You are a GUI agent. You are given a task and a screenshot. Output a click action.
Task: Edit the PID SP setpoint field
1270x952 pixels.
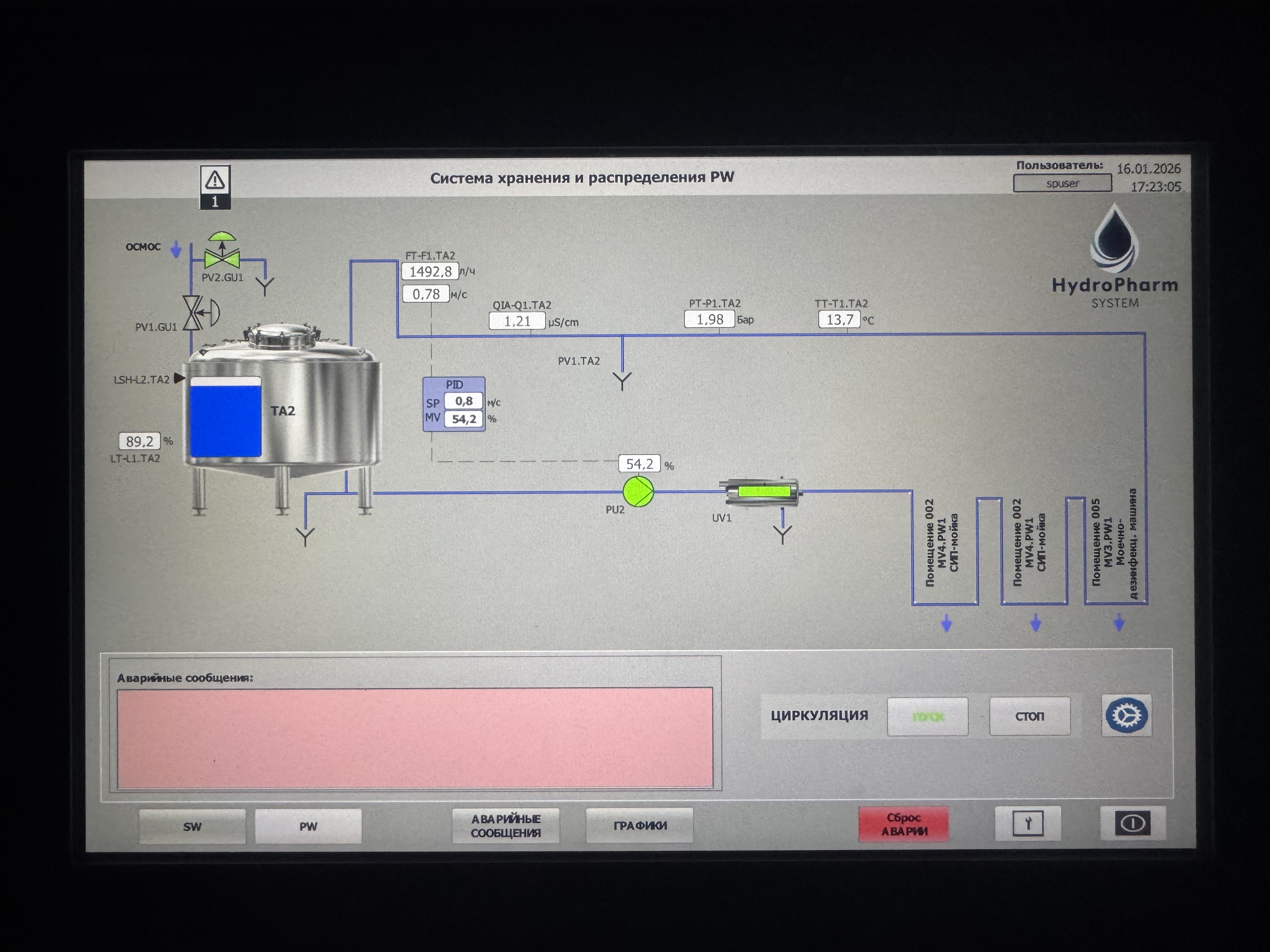463,401
